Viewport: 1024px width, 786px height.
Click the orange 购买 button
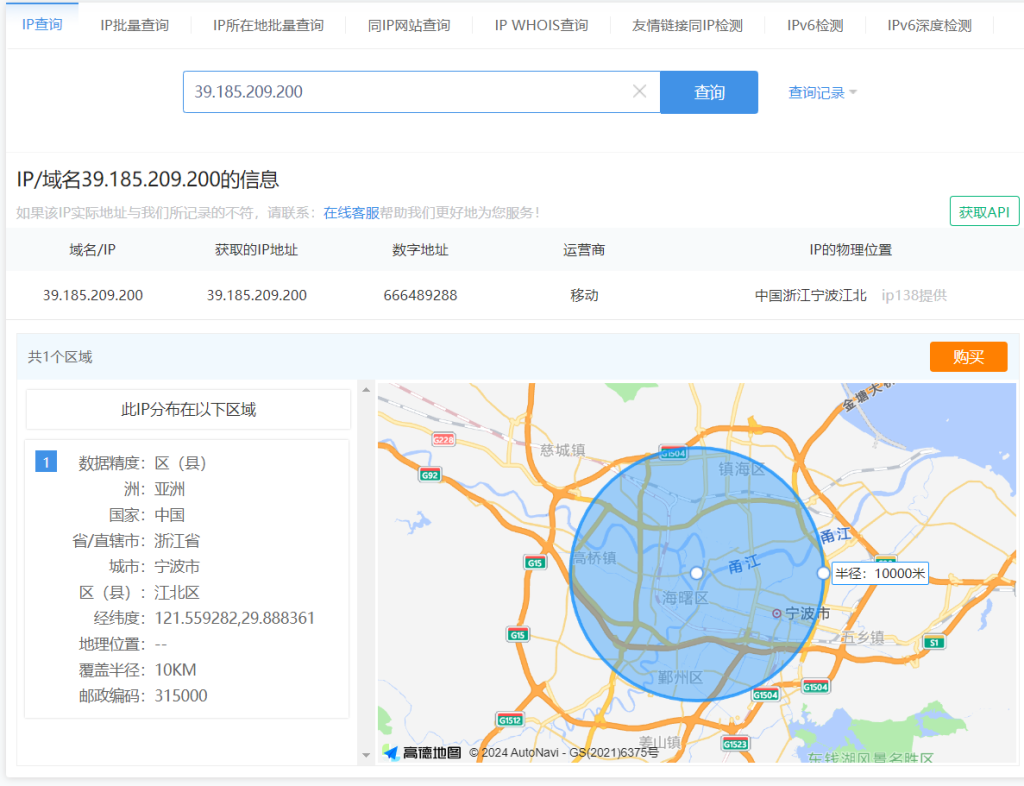pyautogui.click(x=968, y=357)
